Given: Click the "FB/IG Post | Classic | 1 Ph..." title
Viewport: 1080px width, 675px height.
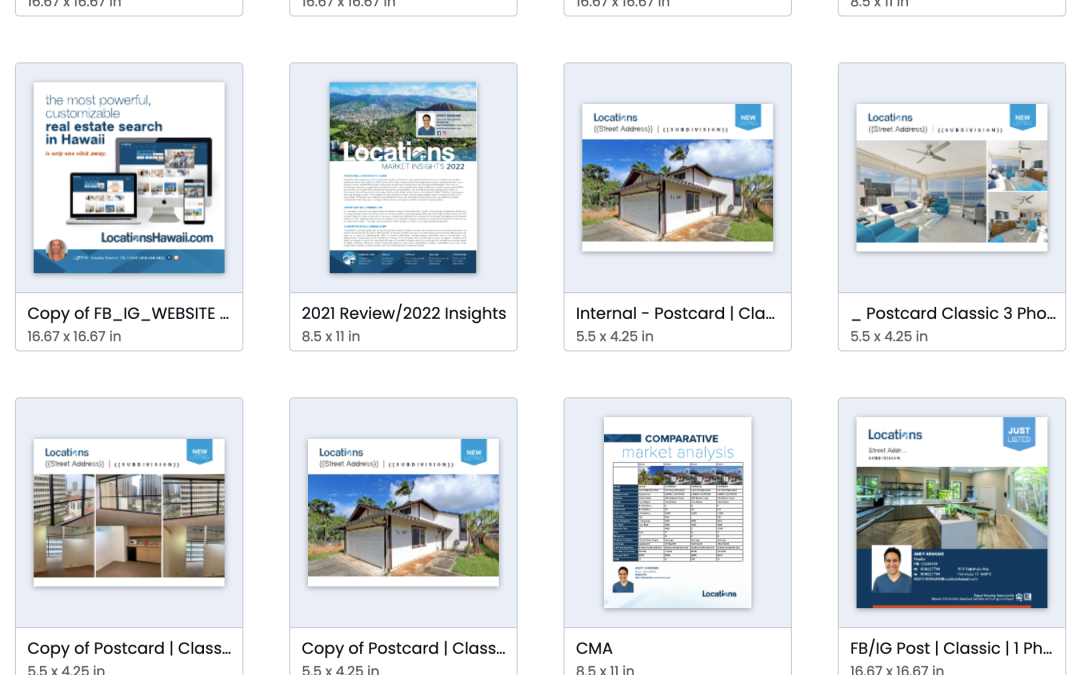Looking at the screenshot, I should pos(951,648).
